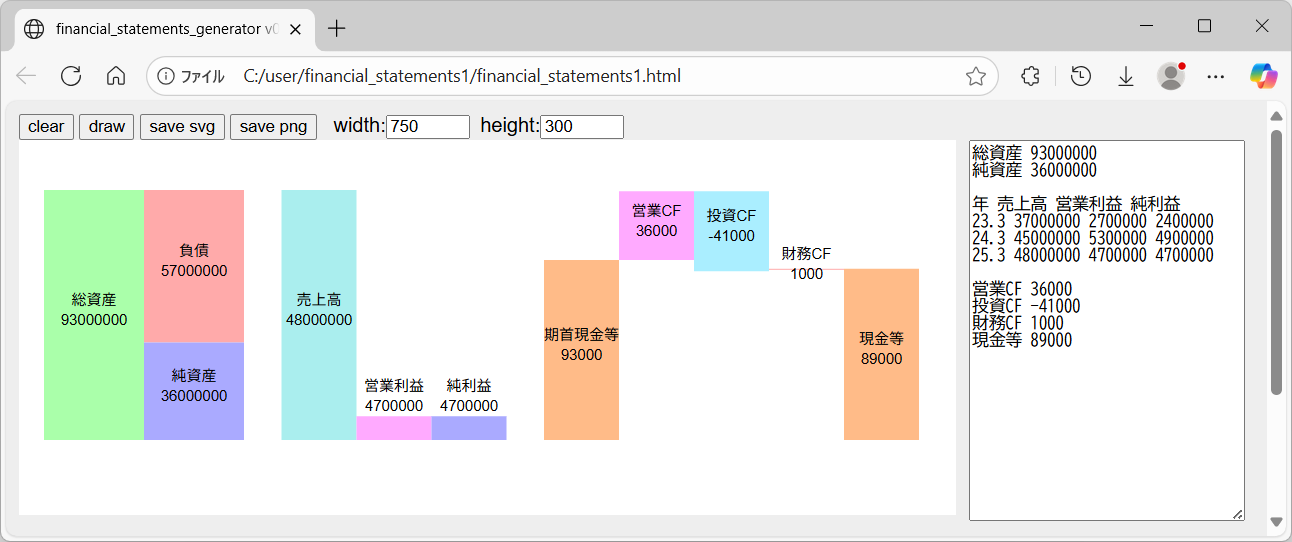
Task: Open the Copilot icon in the toolbar
Action: click(1263, 76)
